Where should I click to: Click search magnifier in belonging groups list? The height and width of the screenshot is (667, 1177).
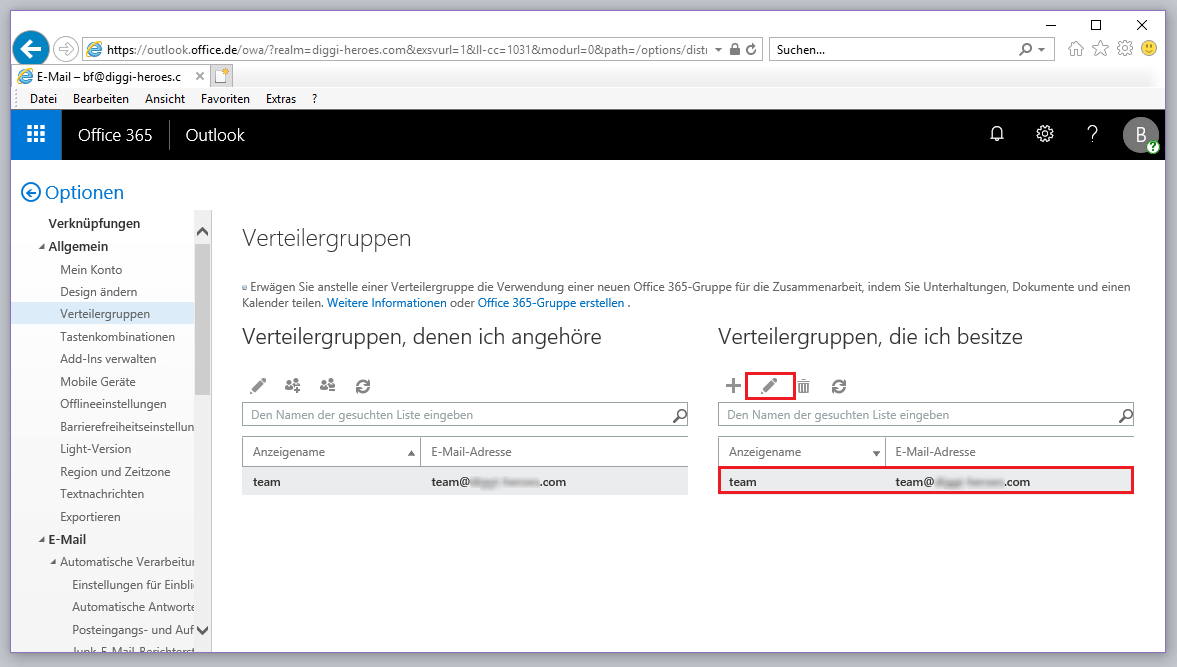(x=679, y=415)
